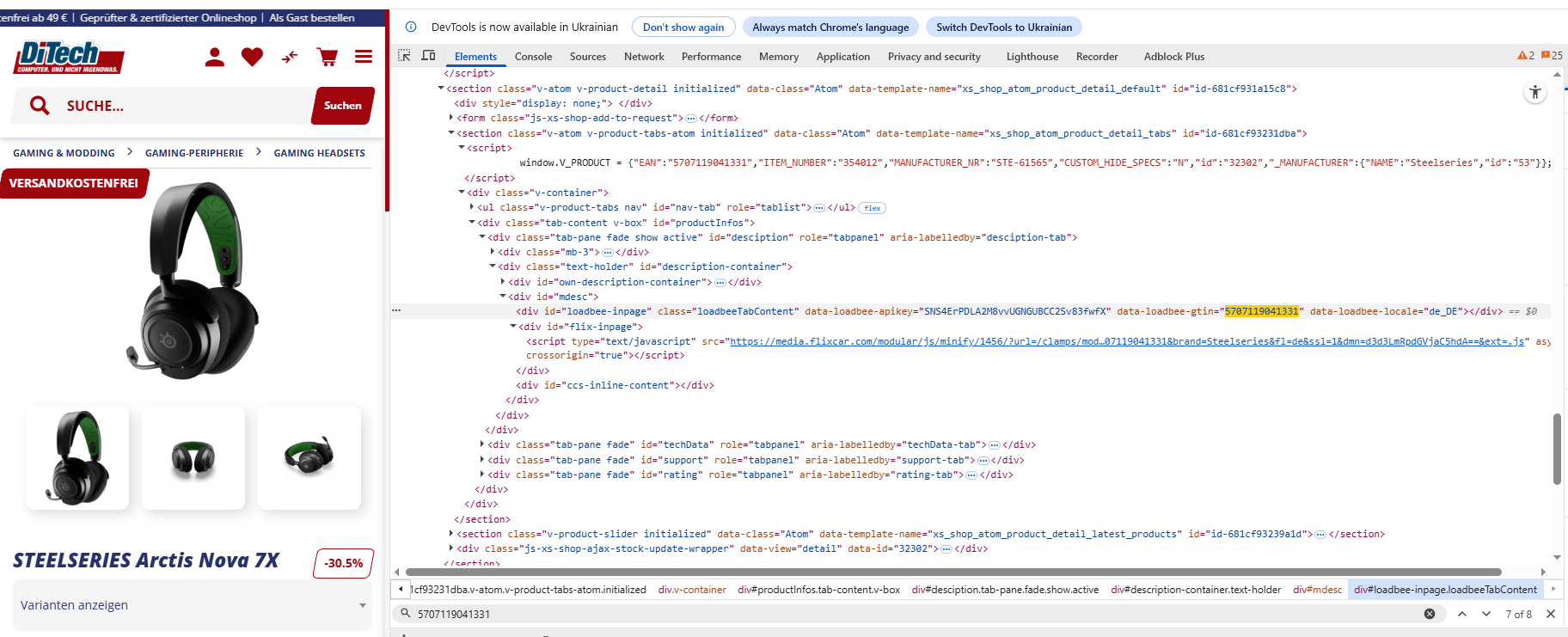Collapse the v-product-detail section node

click(441, 88)
